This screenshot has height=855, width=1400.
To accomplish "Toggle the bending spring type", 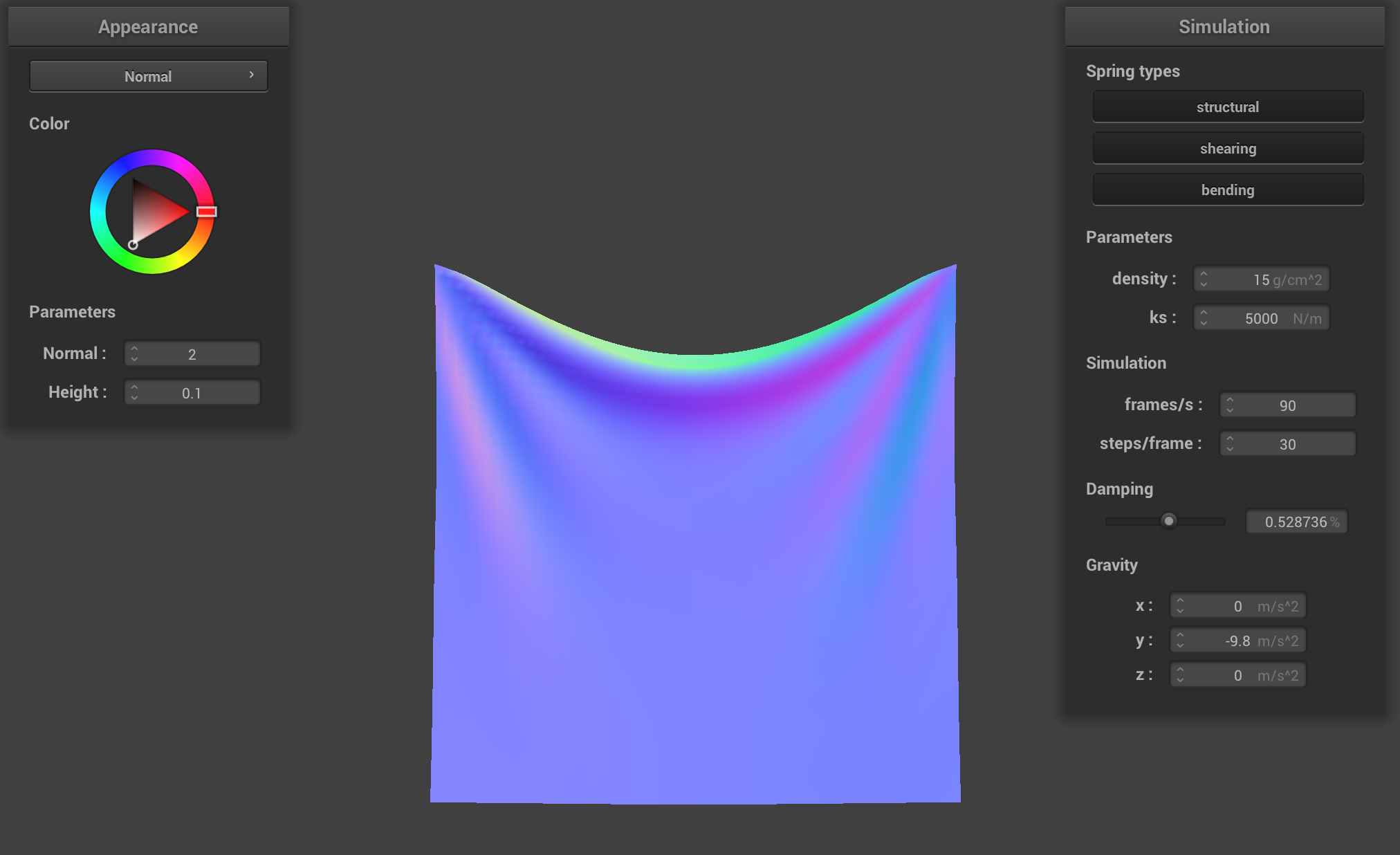I will coord(1228,190).
